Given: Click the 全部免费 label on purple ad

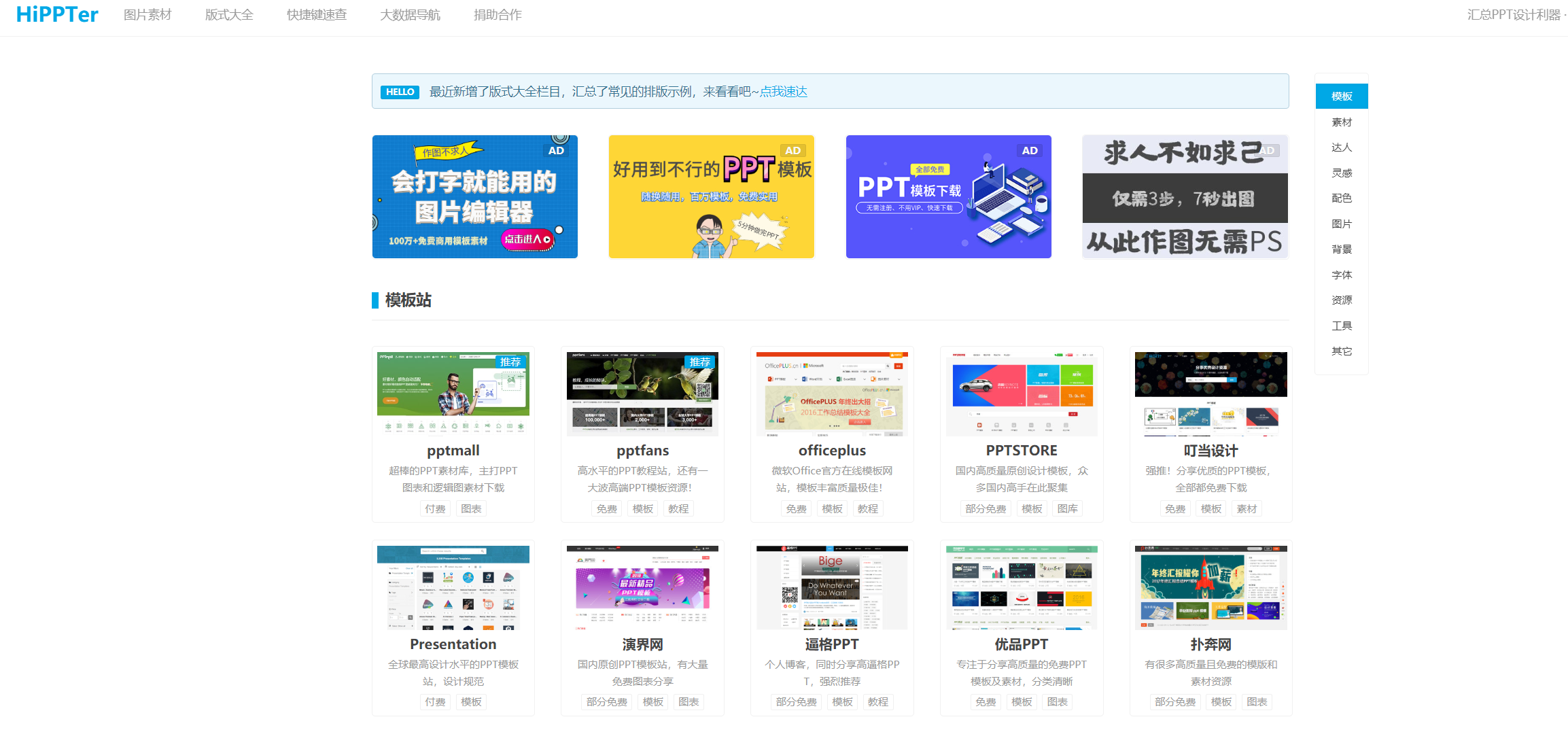Looking at the screenshot, I should point(930,169).
